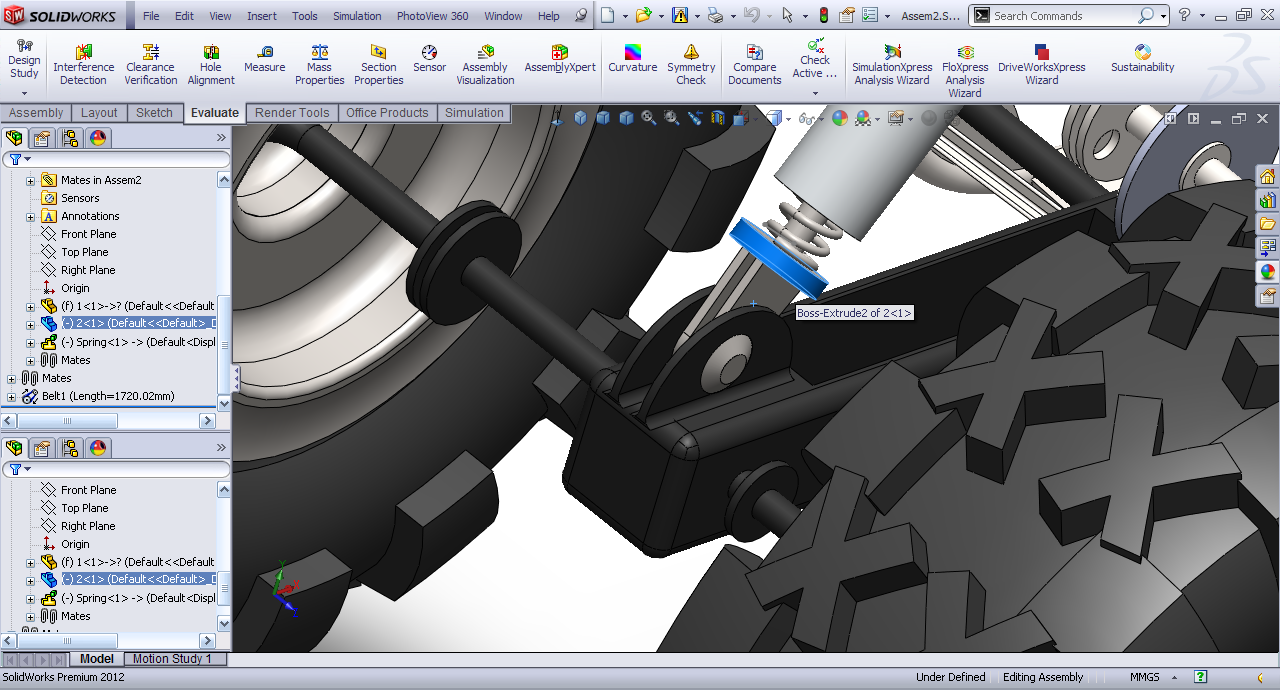Image resolution: width=1280 pixels, height=690 pixels.
Task: Expand (f) 1<1> component in lower tree
Action: pyautogui.click(x=30, y=562)
